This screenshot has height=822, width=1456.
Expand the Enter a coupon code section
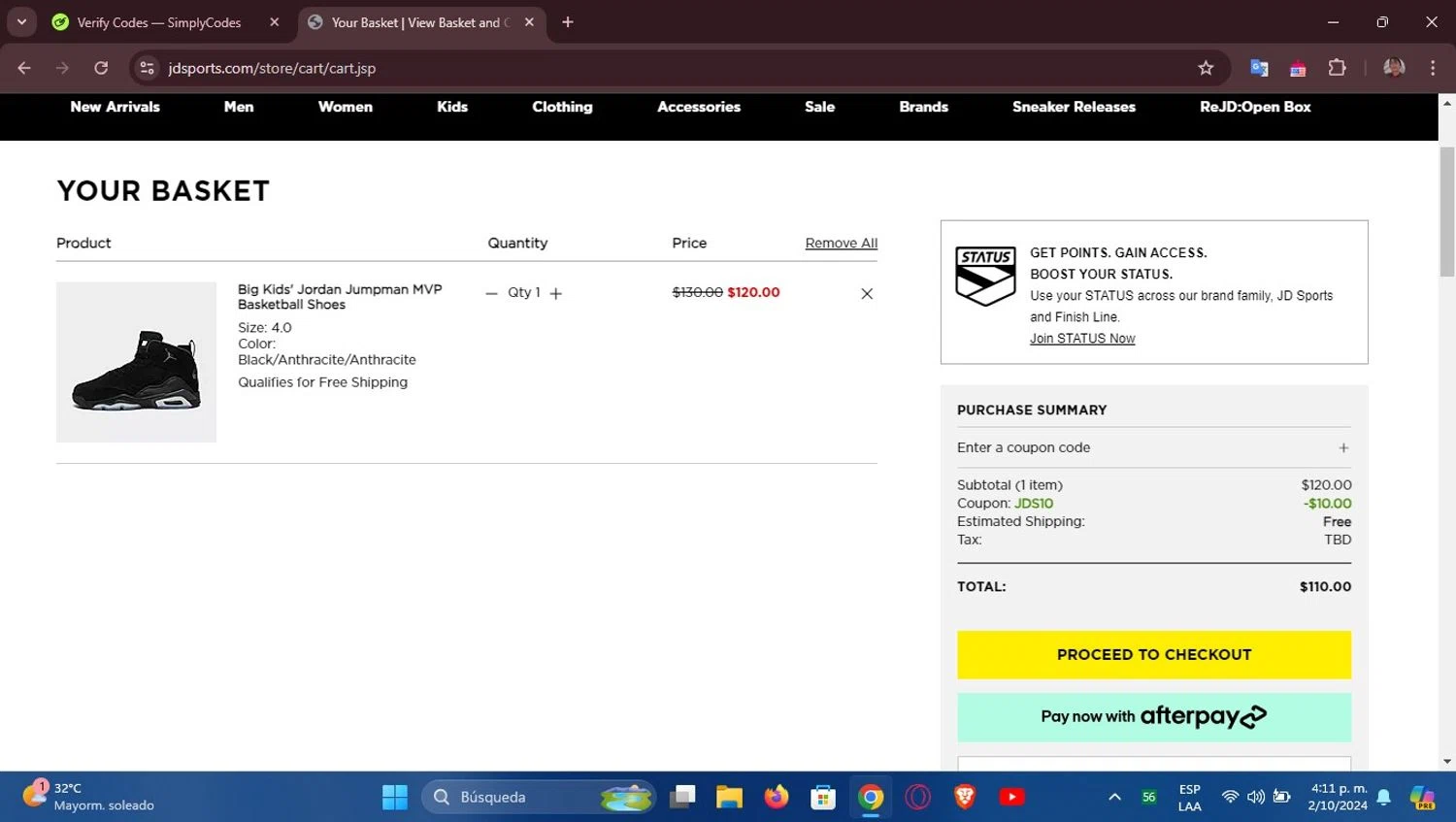point(1154,447)
